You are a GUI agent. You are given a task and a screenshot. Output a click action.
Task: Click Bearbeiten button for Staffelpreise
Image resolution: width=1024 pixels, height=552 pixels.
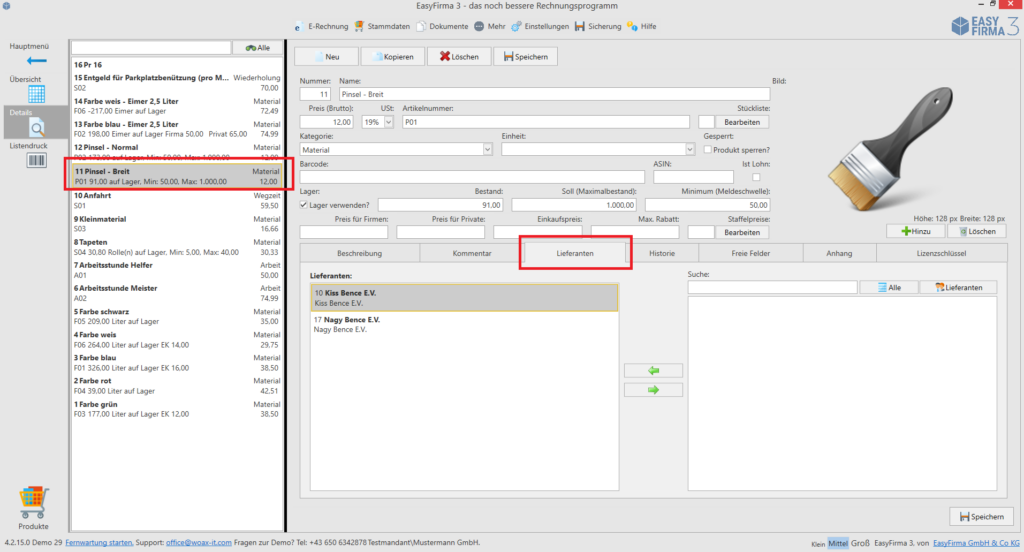[742, 232]
